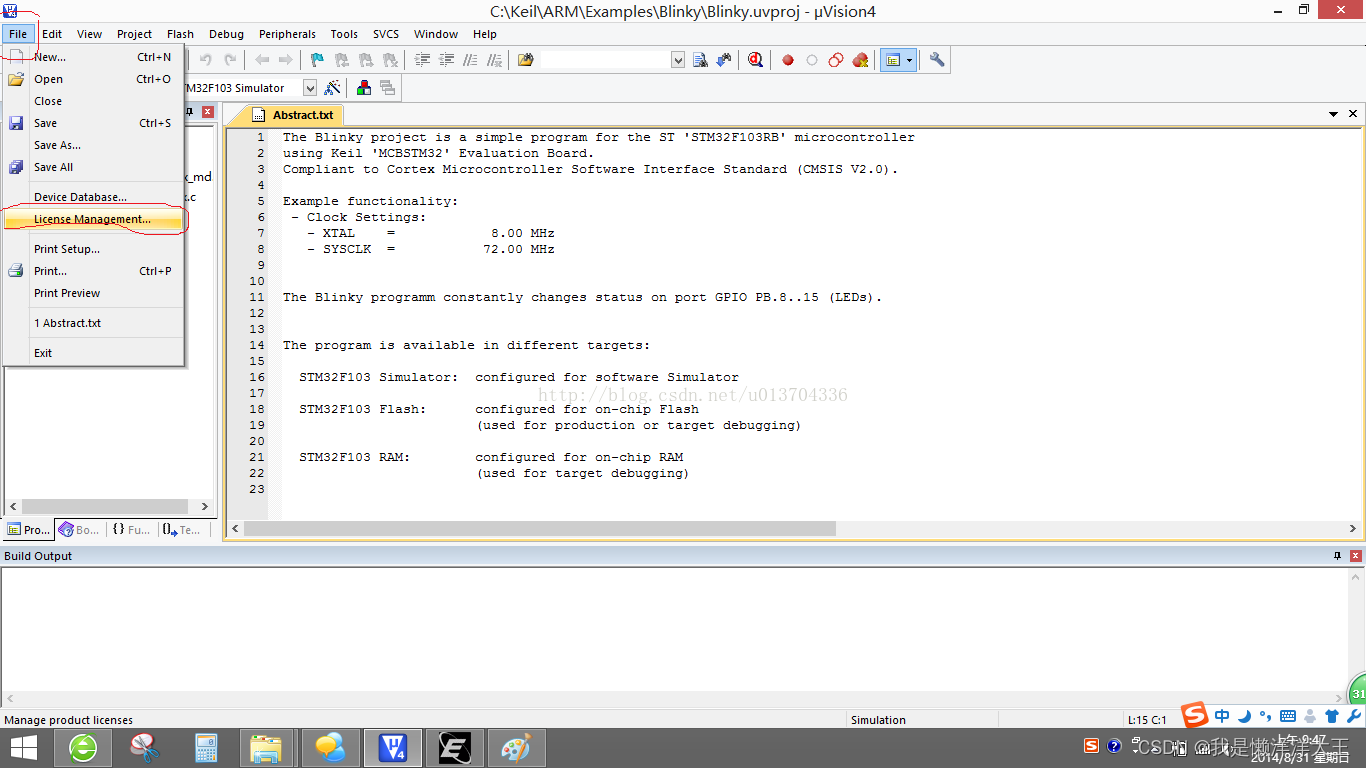Viewport: 1366px width, 768px height.
Task: Click the Disable All Breakpoints icon
Action: (x=836, y=60)
